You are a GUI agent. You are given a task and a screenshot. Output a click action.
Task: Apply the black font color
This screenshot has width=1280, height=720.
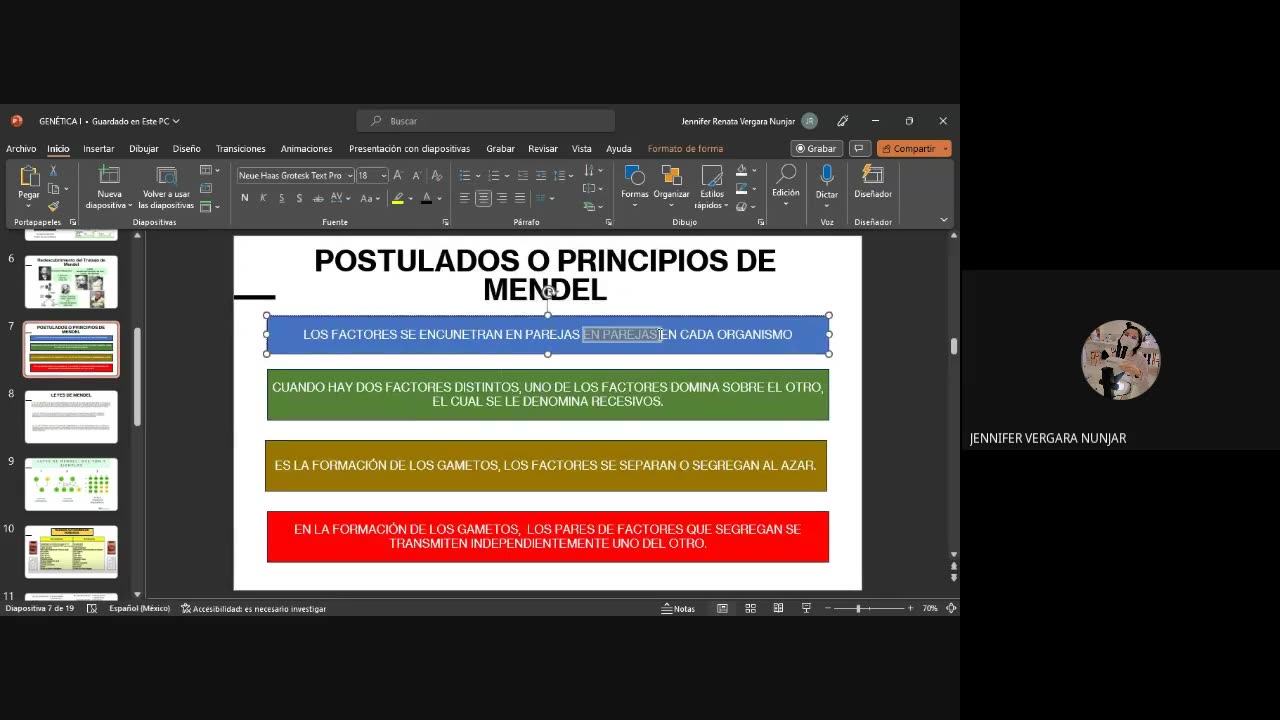426,198
